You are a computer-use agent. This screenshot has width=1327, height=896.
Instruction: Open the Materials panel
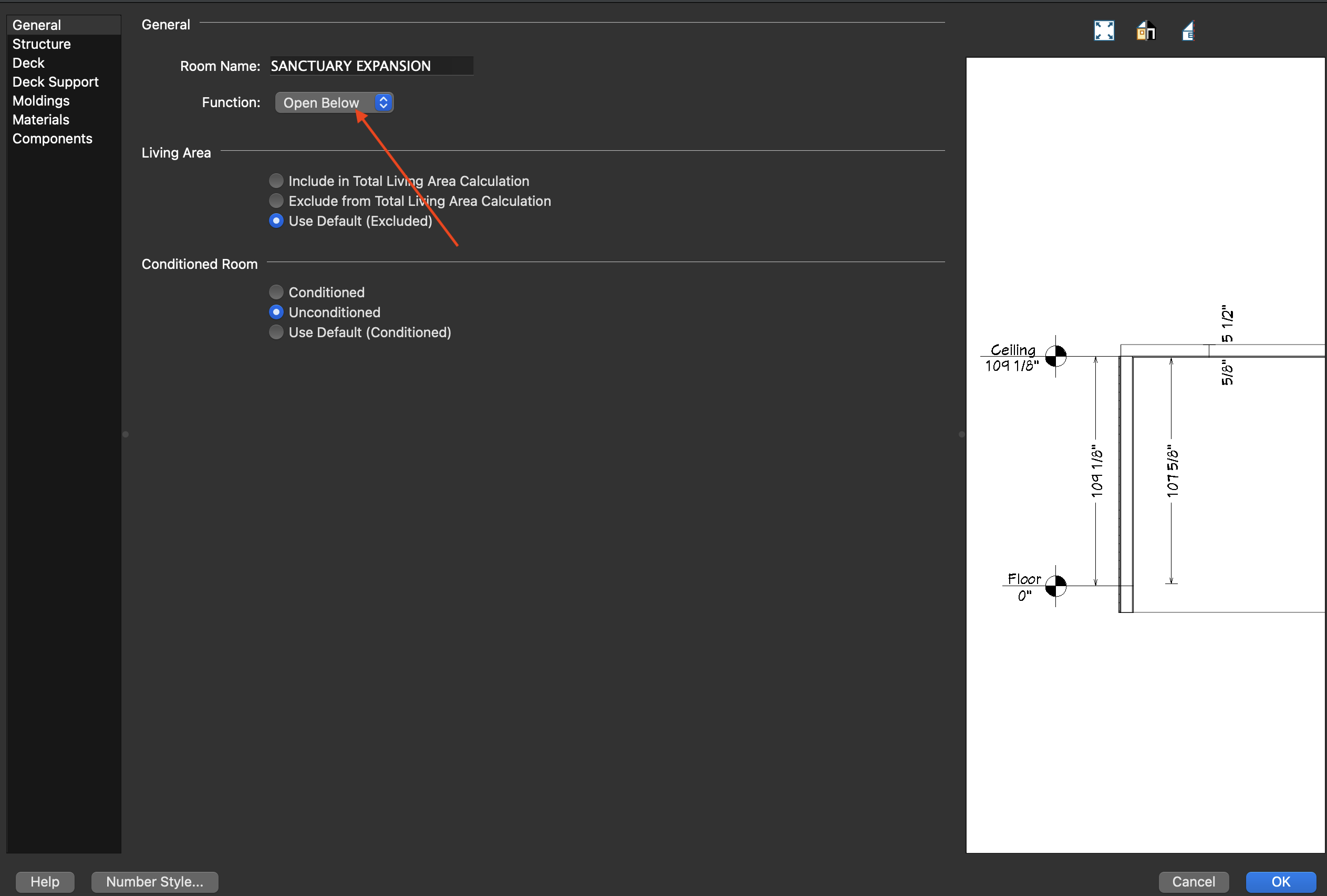[41, 119]
